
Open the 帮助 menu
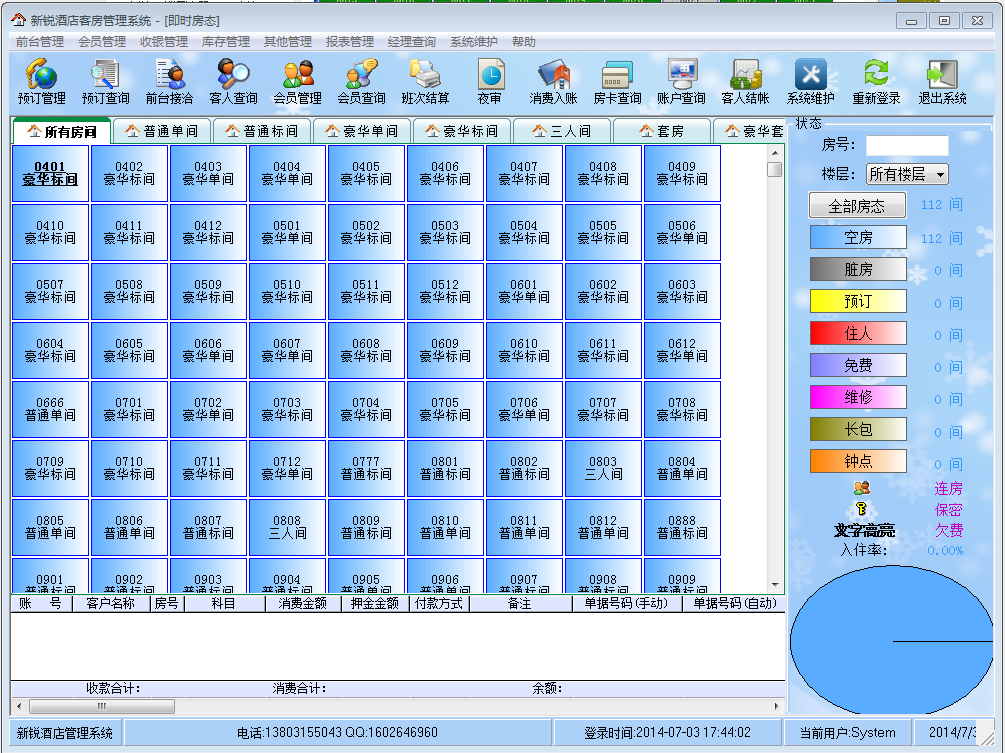pyautogui.click(x=524, y=42)
